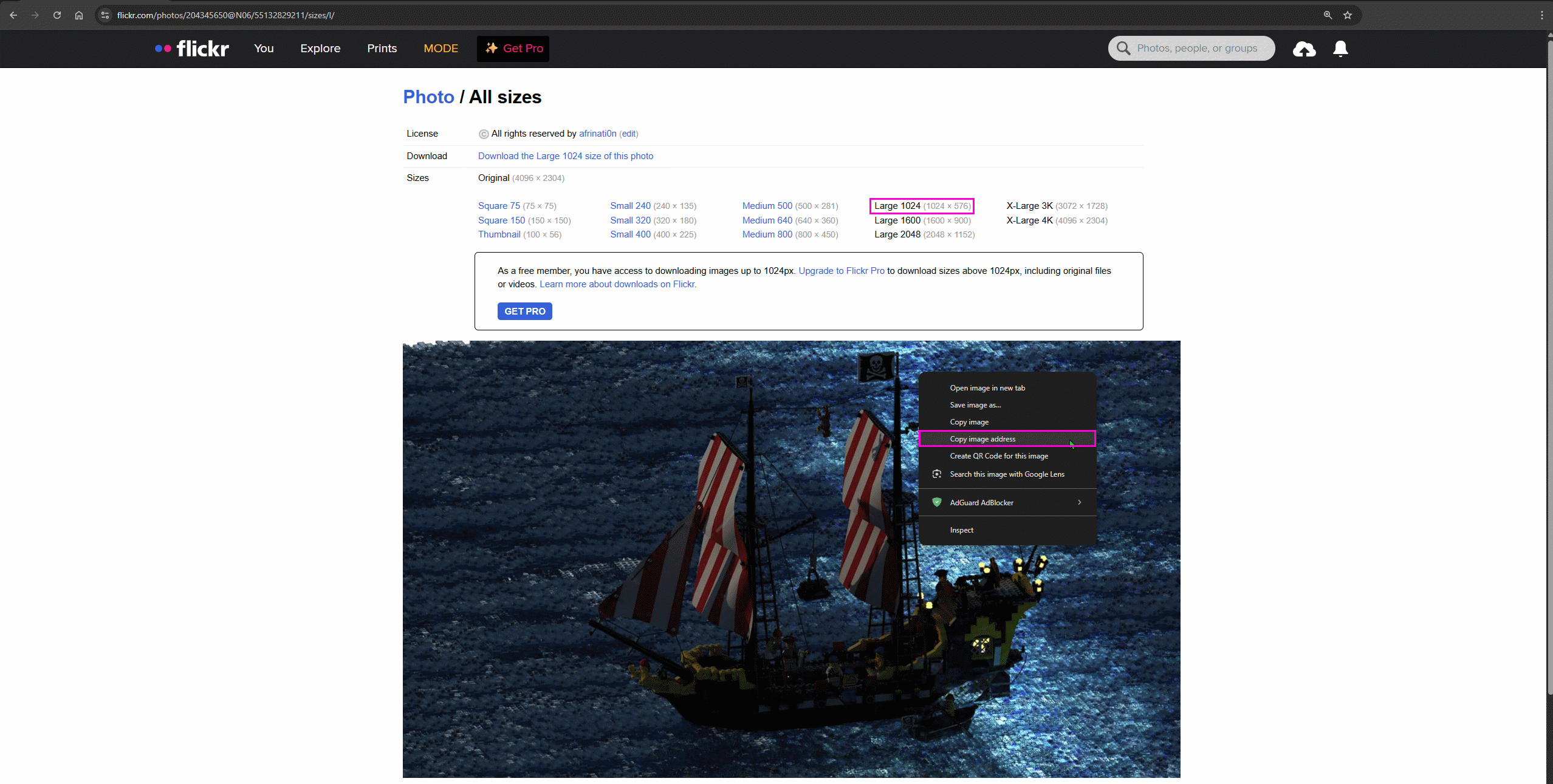This screenshot has width=1553, height=784.
Task: Click the AdGuard shield icon
Action: [x=937, y=502]
